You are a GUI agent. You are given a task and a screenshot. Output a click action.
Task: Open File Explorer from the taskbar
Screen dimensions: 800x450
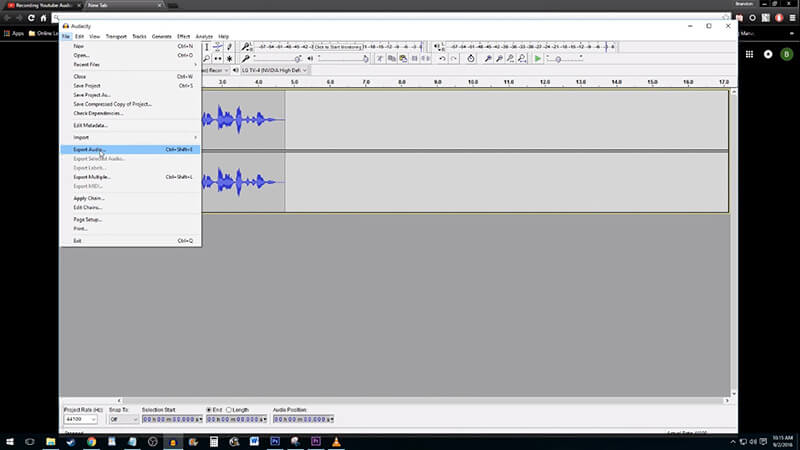[x=51, y=442]
